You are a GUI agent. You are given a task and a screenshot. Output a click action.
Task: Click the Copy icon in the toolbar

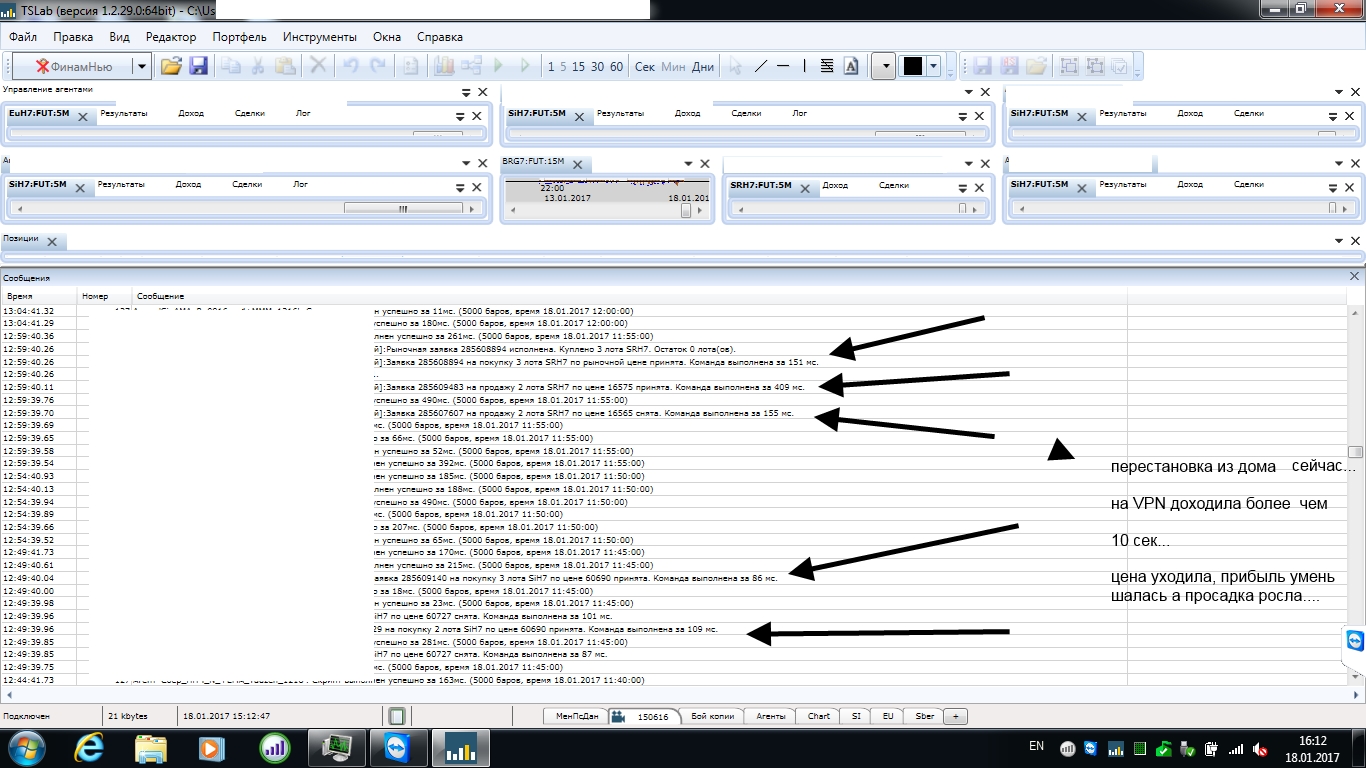point(231,66)
